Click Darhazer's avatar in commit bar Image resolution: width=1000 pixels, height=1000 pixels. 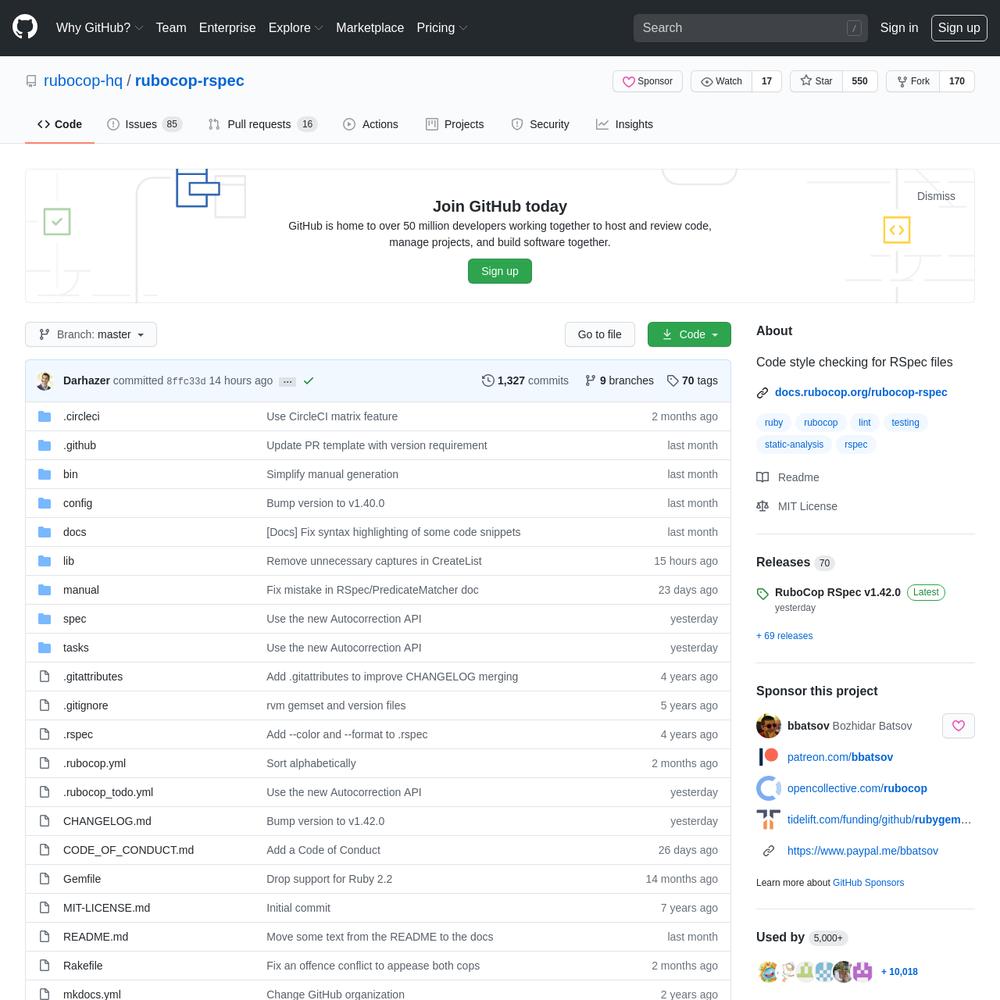[45, 381]
